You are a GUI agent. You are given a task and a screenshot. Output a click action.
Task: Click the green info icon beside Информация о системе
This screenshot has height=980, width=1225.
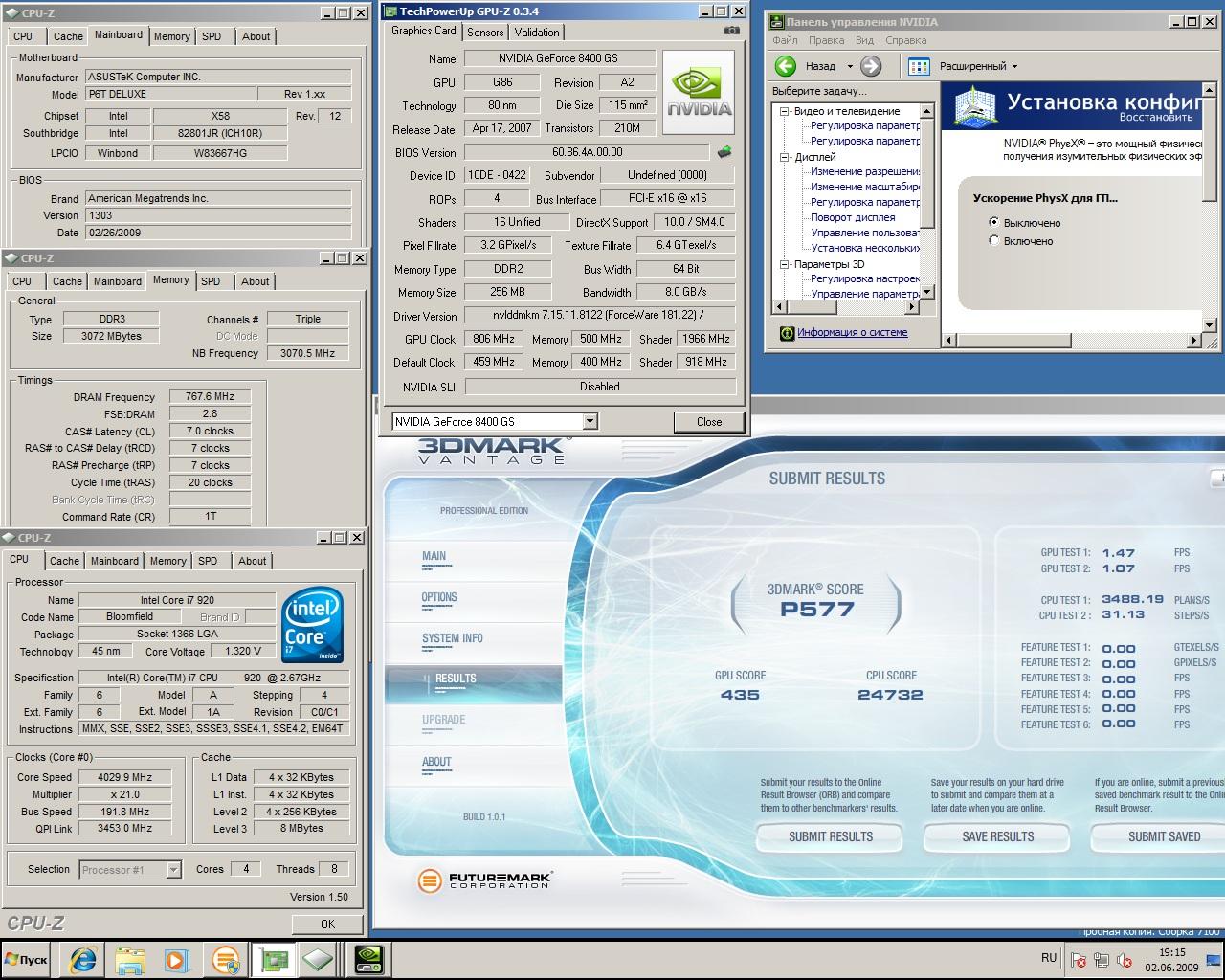tap(787, 333)
